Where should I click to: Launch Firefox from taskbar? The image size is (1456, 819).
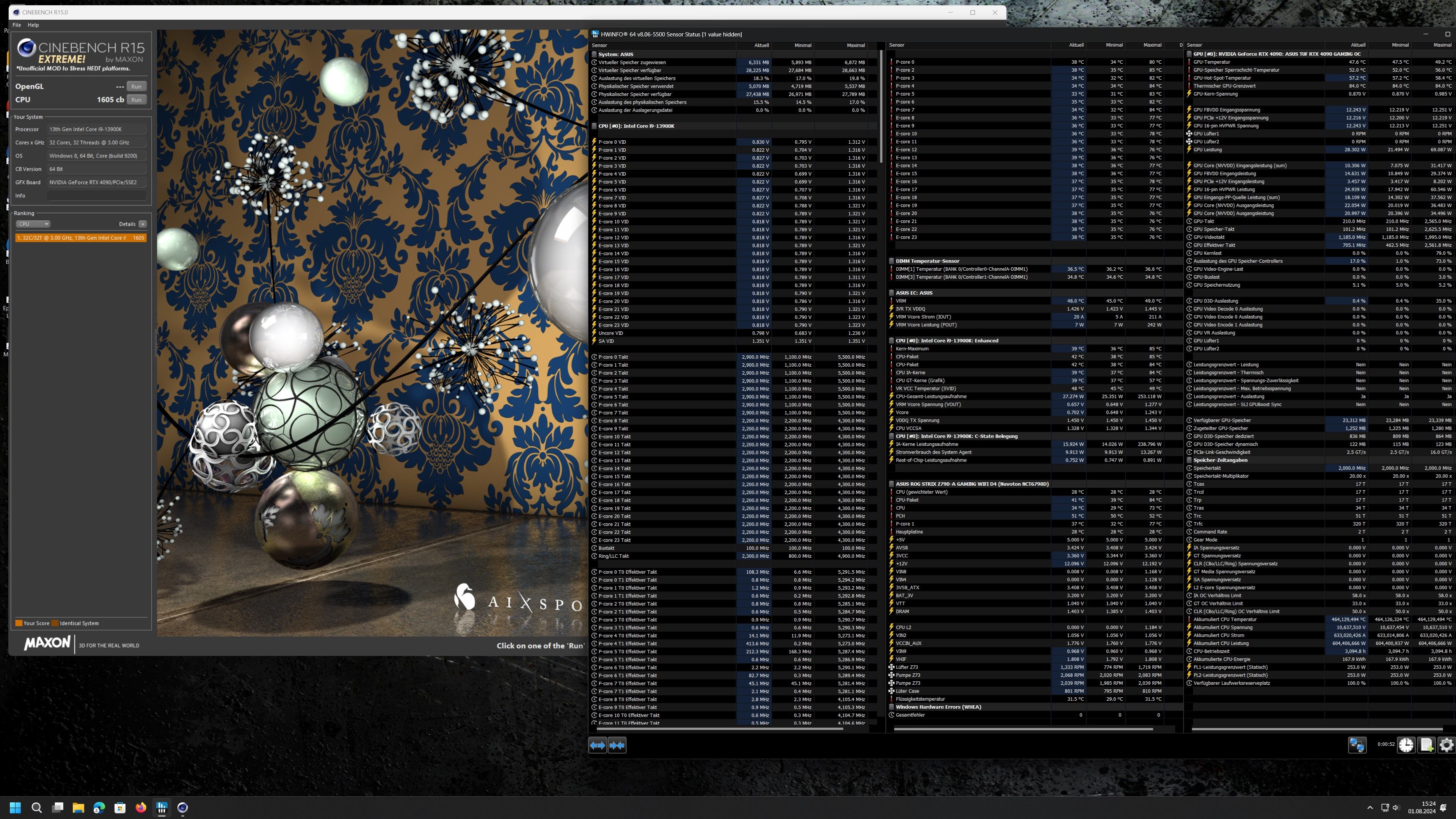coord(141,807)
